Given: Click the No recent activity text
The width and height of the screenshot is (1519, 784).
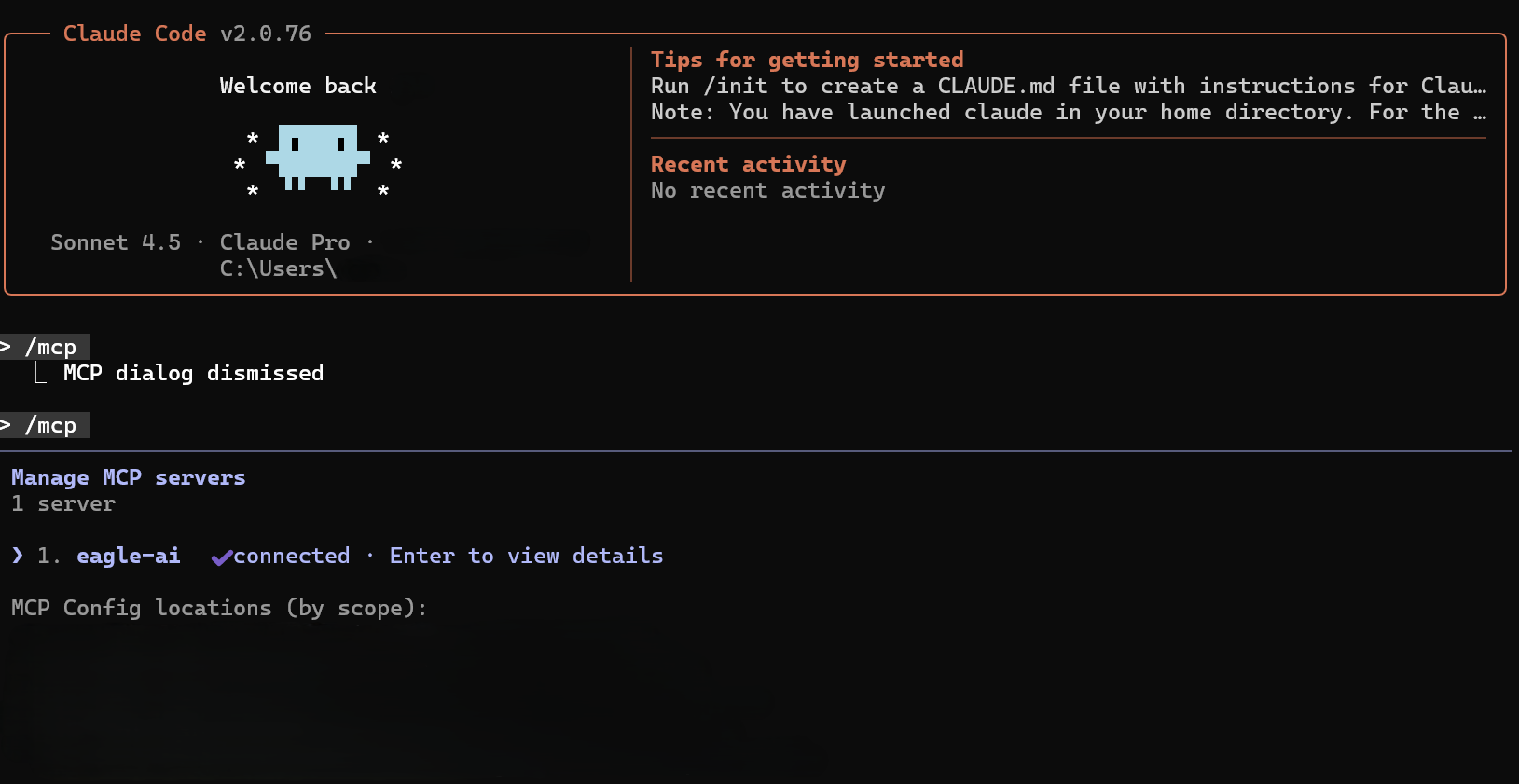Looking at the screenshot, I should coord(768,190).
